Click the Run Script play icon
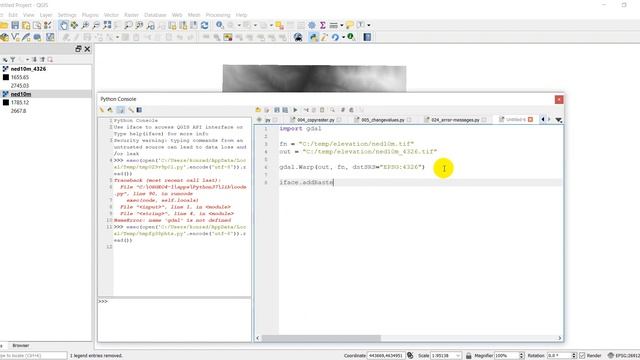The height and width of the screenshot is (360, 640). point(295,110)
